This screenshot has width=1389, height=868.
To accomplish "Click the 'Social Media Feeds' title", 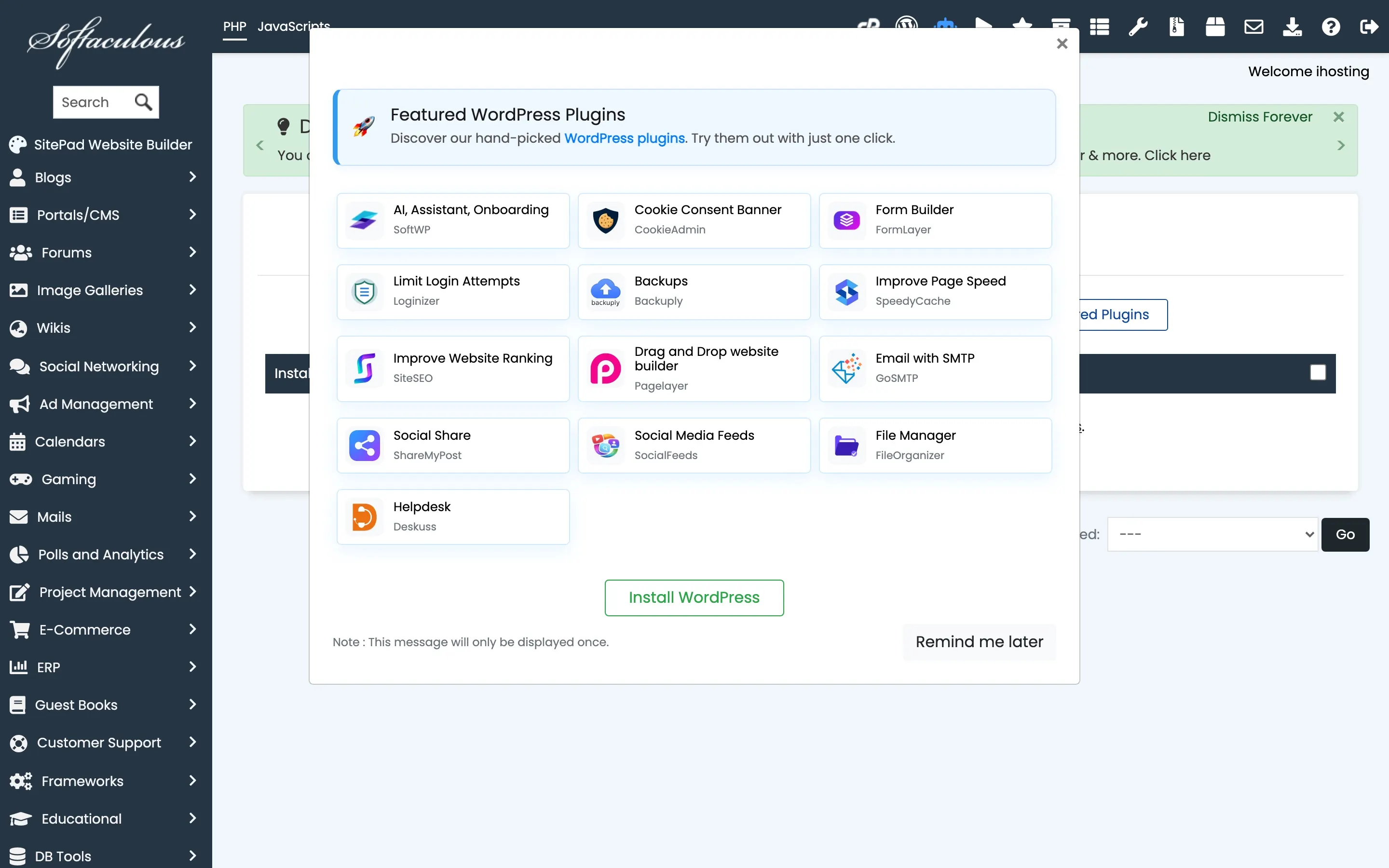I will [x=694, y=435].
